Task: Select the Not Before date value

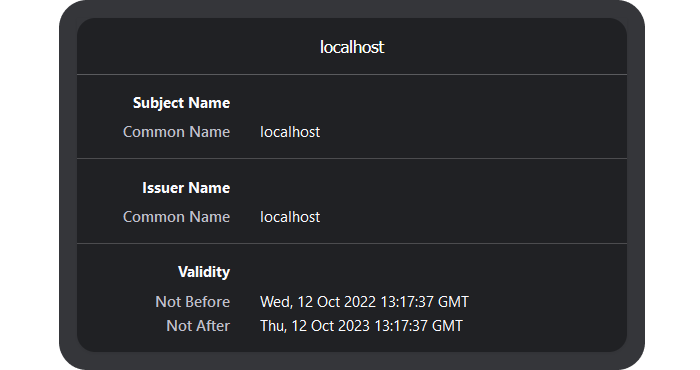Action: click(x=364, y=302)
